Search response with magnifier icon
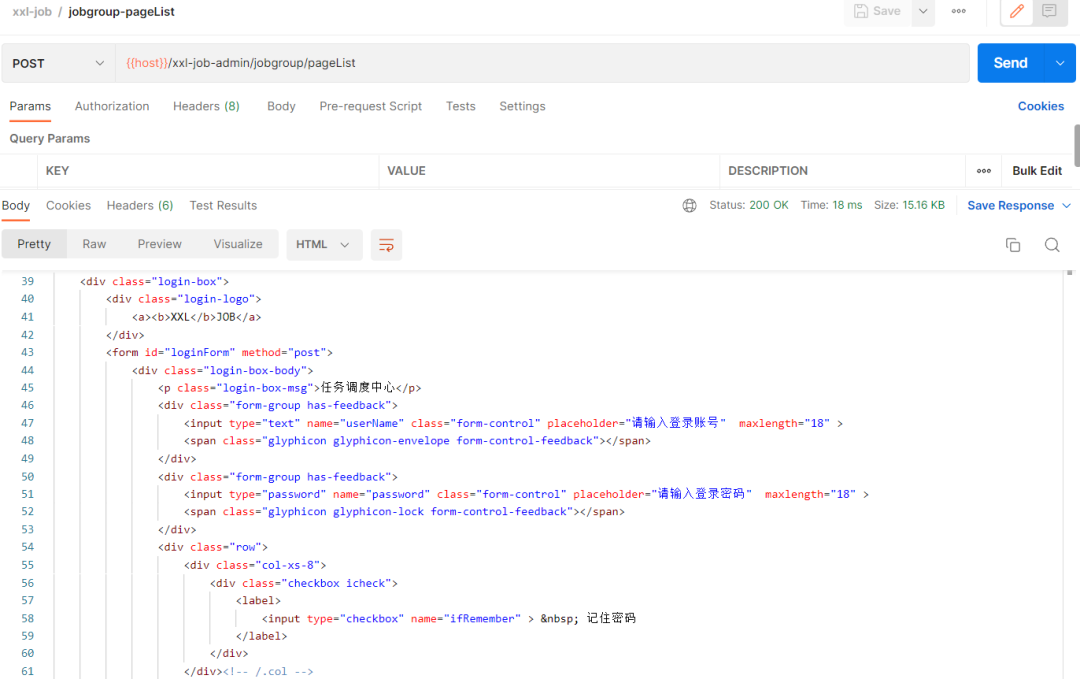 pos(1052,245)
